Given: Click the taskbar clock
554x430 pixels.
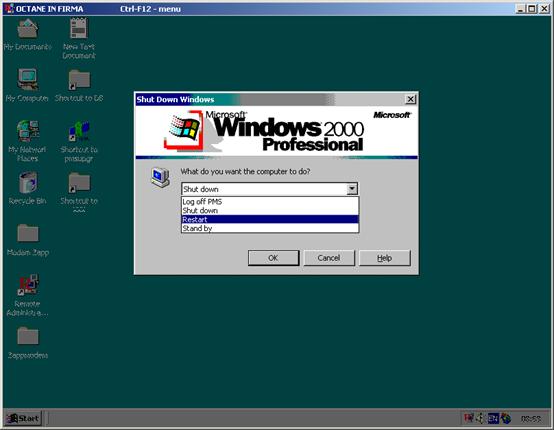Looking at the screenshot, I should [x=531, y=419].
